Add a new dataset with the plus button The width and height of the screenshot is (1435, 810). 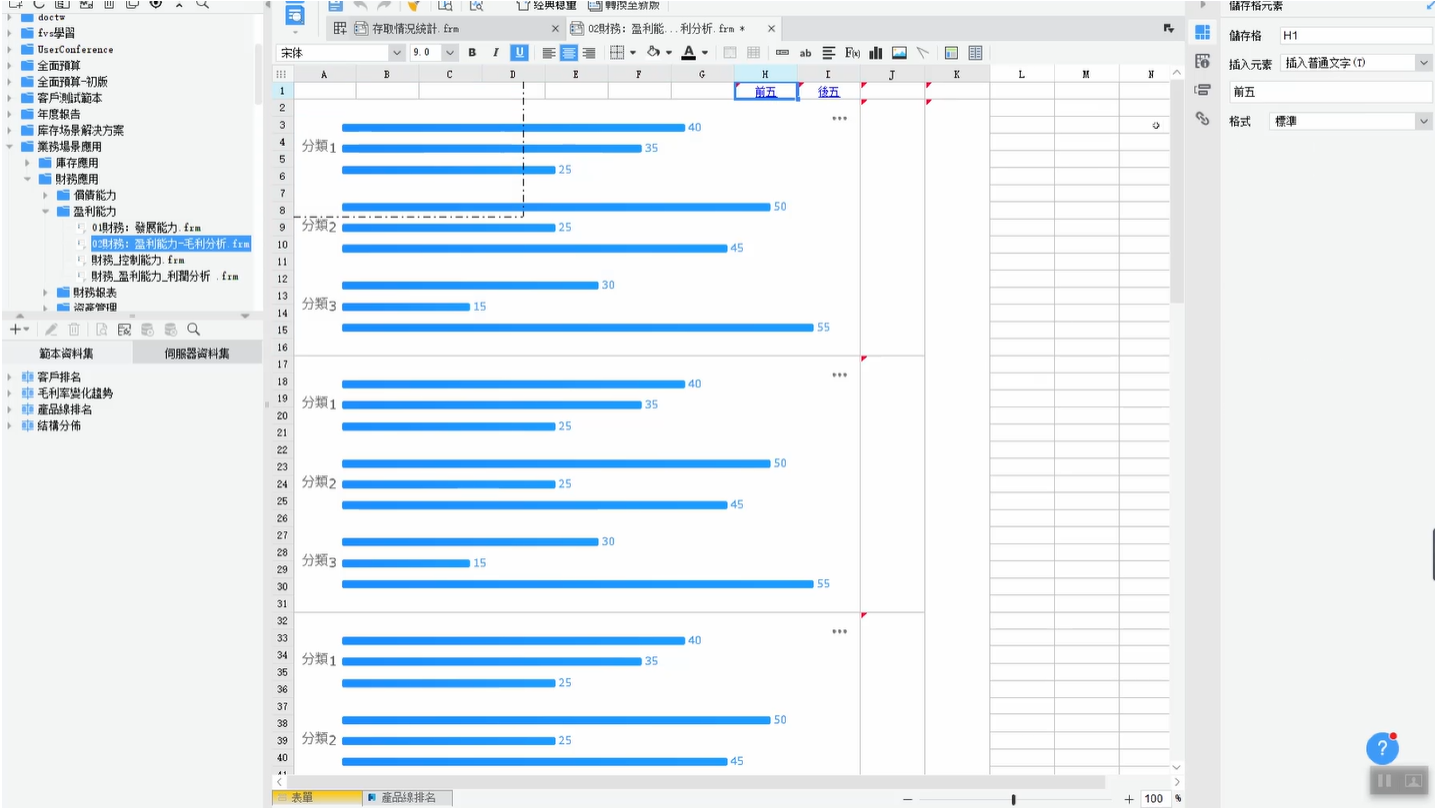15,329
